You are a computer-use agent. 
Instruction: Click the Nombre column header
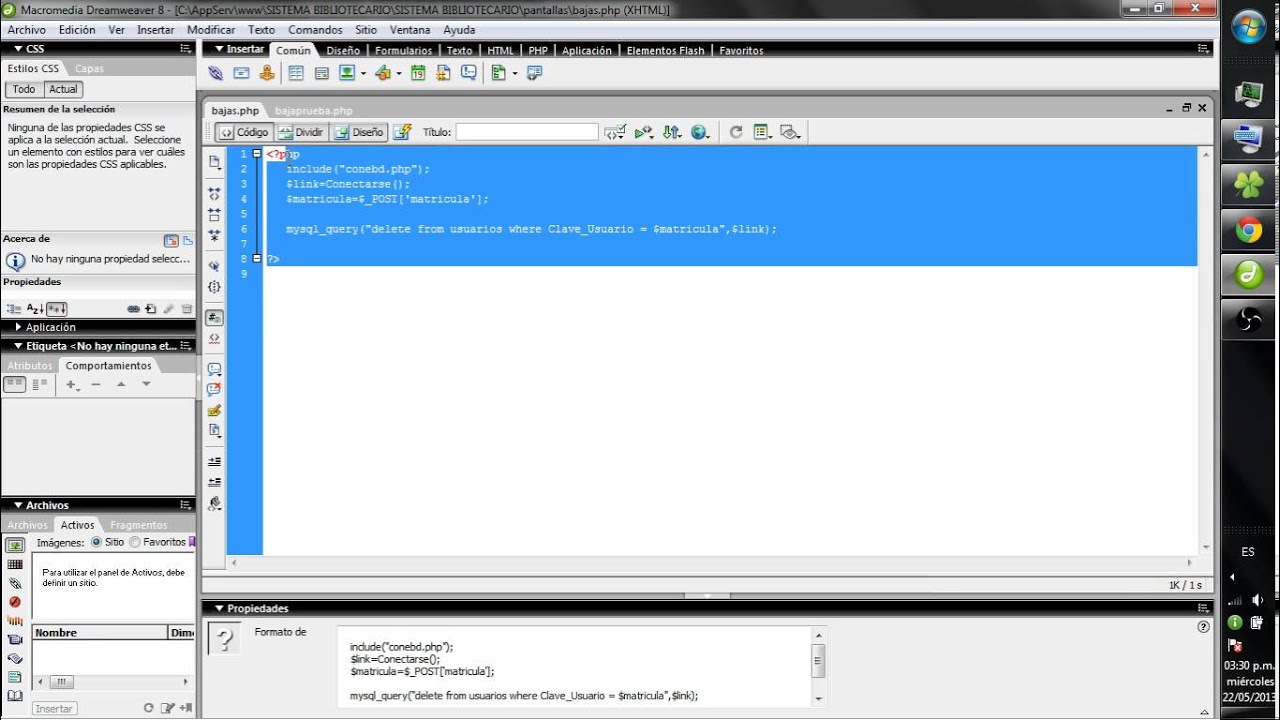99,632
